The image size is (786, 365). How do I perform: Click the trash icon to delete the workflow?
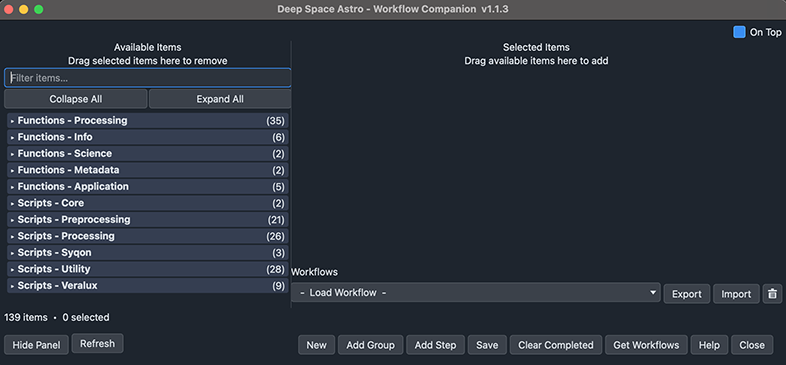coord(772,294)
